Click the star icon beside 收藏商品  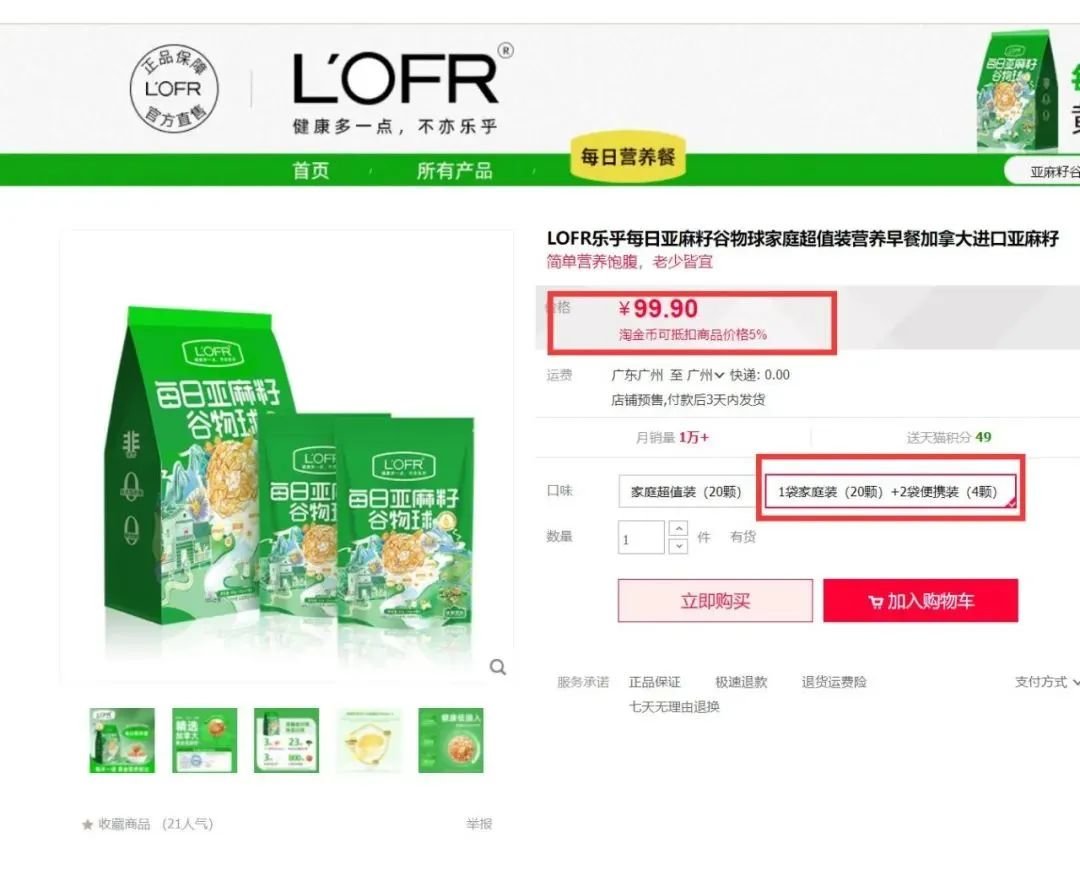pos(87,824)
